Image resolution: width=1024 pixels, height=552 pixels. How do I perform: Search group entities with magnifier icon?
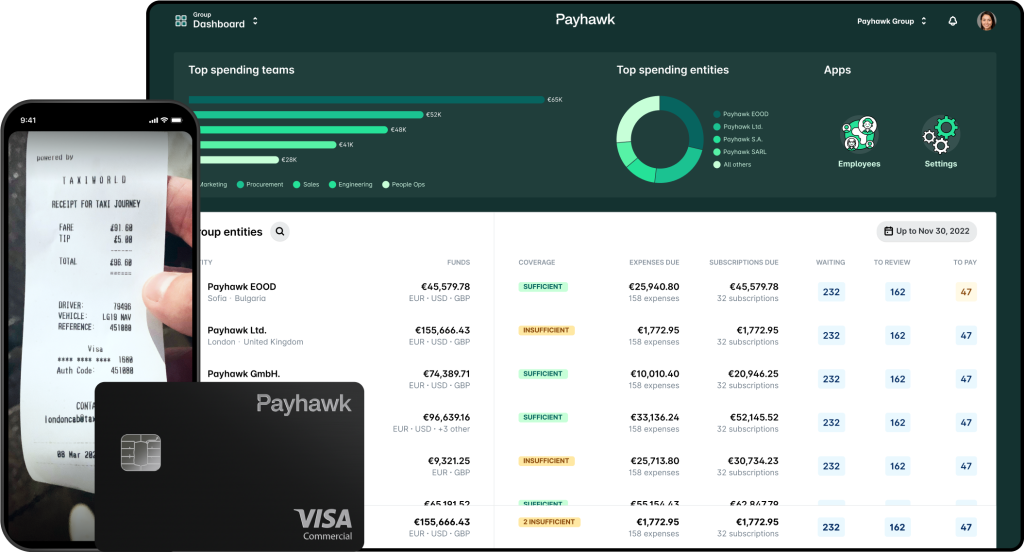280,231
